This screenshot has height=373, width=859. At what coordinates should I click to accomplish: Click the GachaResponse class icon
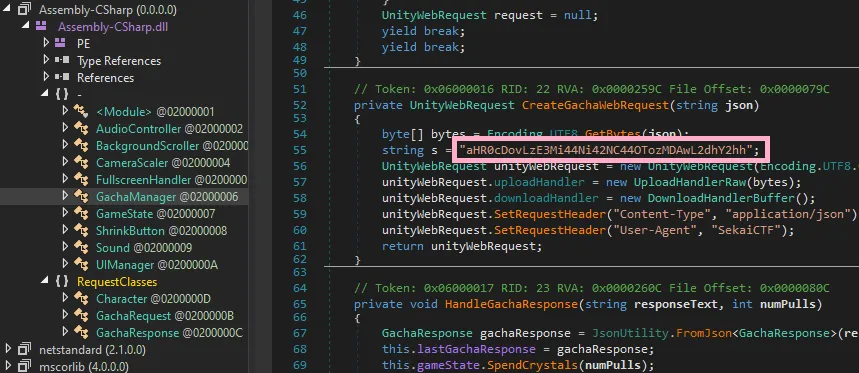click(x=82, y=332)
